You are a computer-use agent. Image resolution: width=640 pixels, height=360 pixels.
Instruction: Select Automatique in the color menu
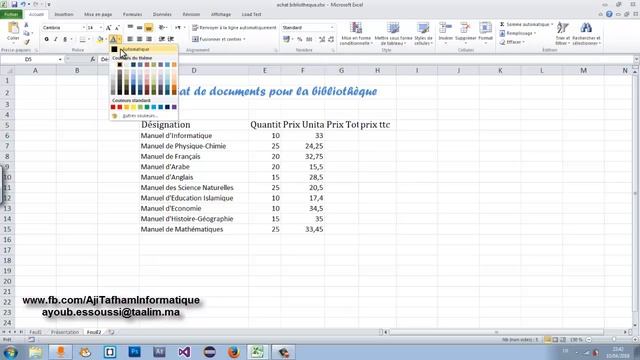144,49
